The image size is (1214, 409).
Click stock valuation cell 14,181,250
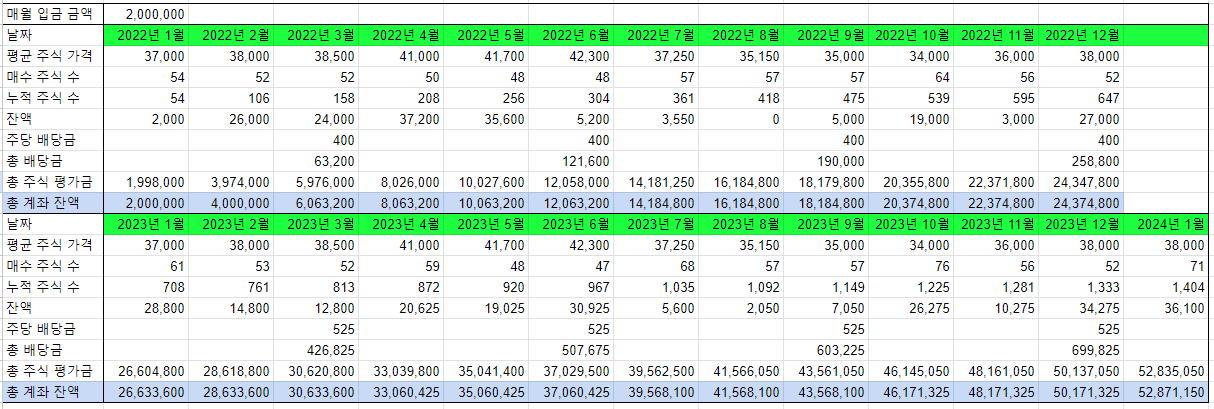656,182
